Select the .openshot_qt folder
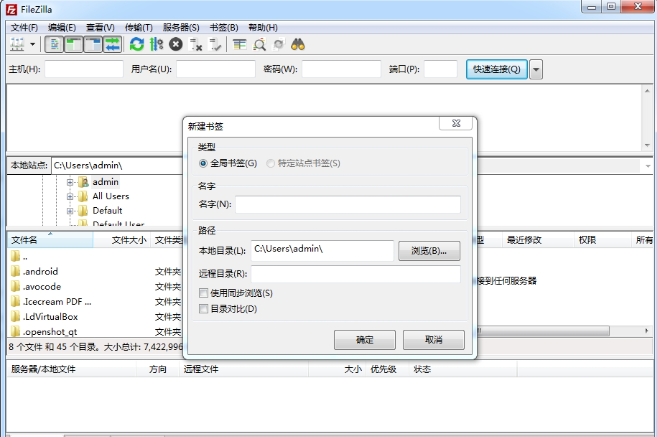The width and height of the screenshot is (657, 437). (x=50, y=332)
